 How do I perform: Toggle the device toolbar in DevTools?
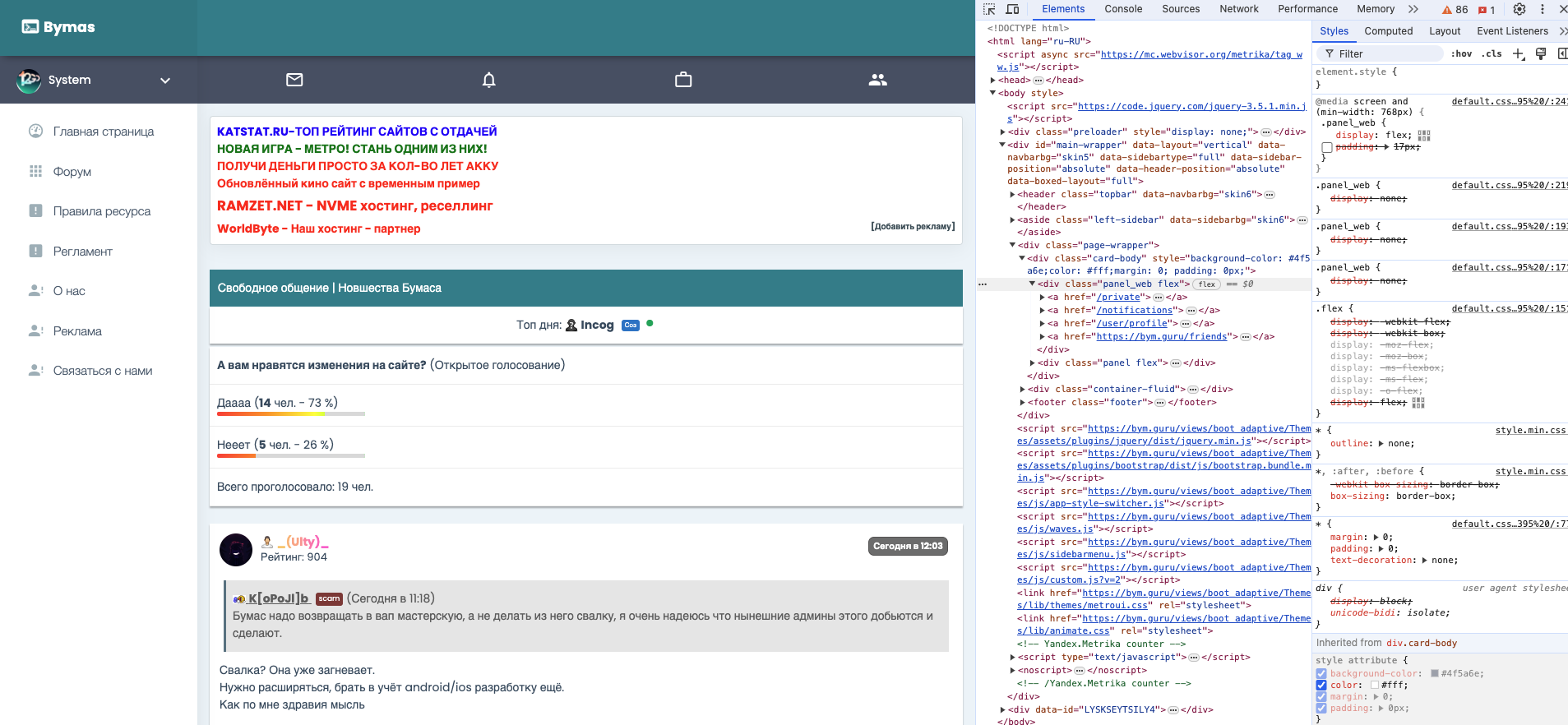(x=1012, y=9)
